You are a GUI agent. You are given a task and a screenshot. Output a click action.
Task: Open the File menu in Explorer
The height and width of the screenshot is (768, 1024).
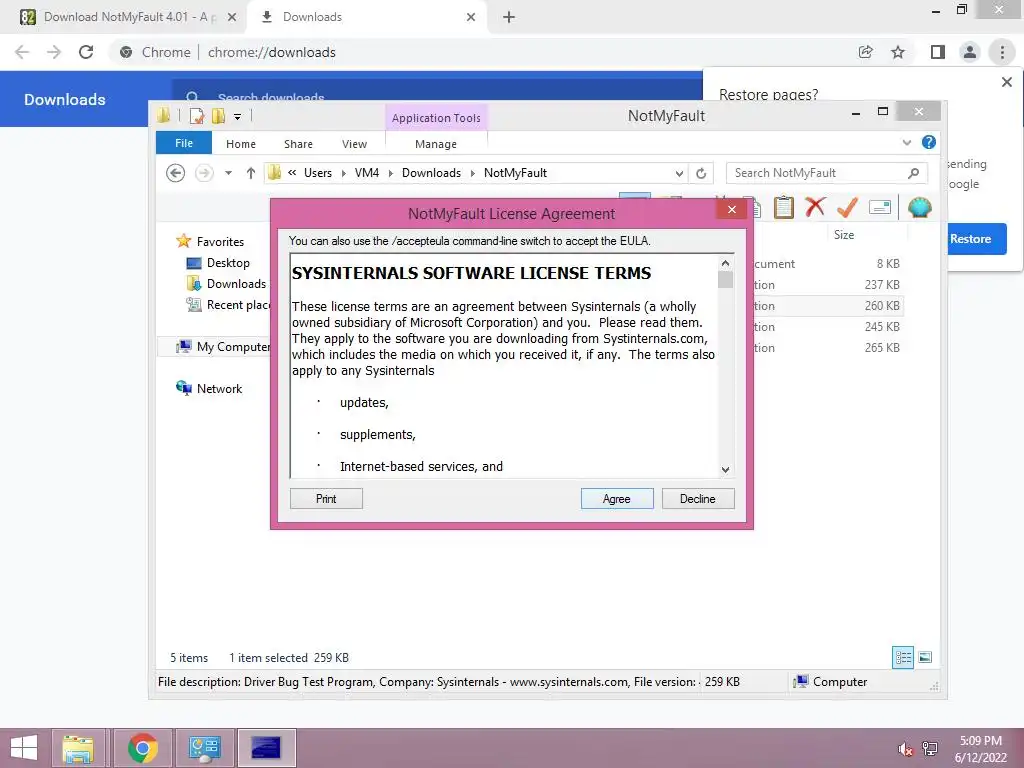[x=184, y=143]
